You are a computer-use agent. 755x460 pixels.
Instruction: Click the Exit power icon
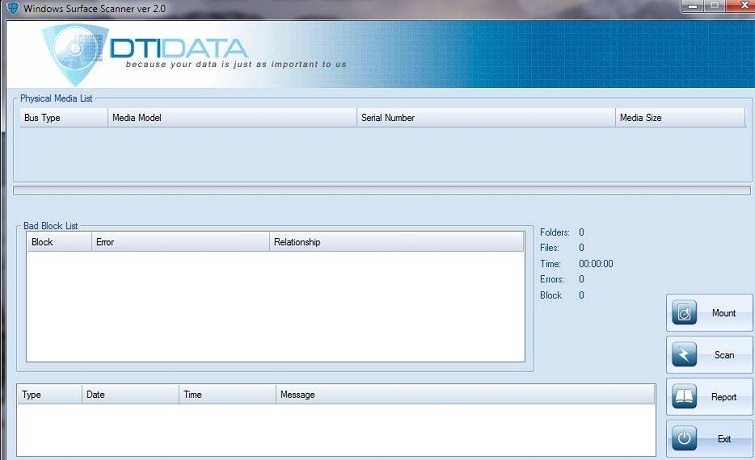click(x=685, y=438)
